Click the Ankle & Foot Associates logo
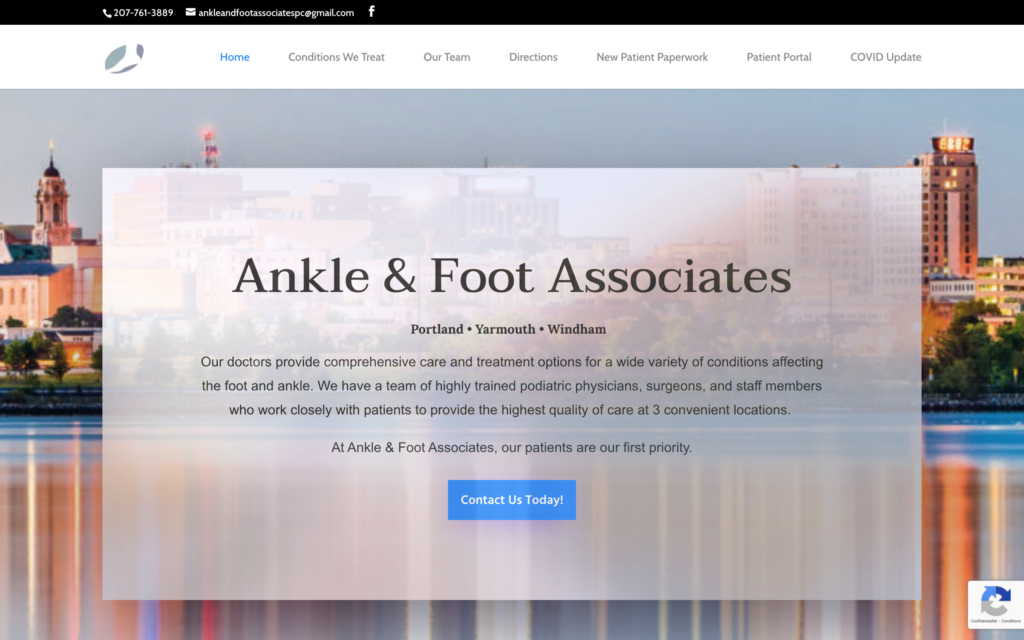The width and height of the screenshot is (1024, 640). [x=124, y=58]
